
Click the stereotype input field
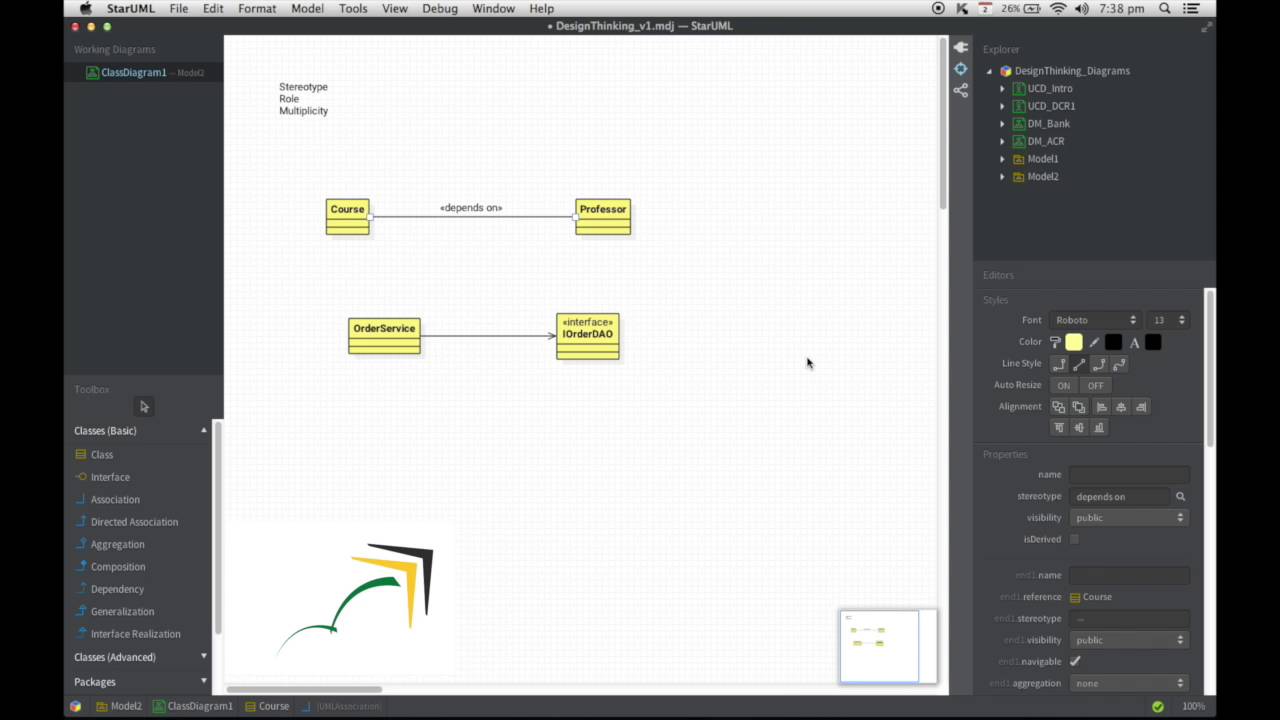tap(1119, 496)
